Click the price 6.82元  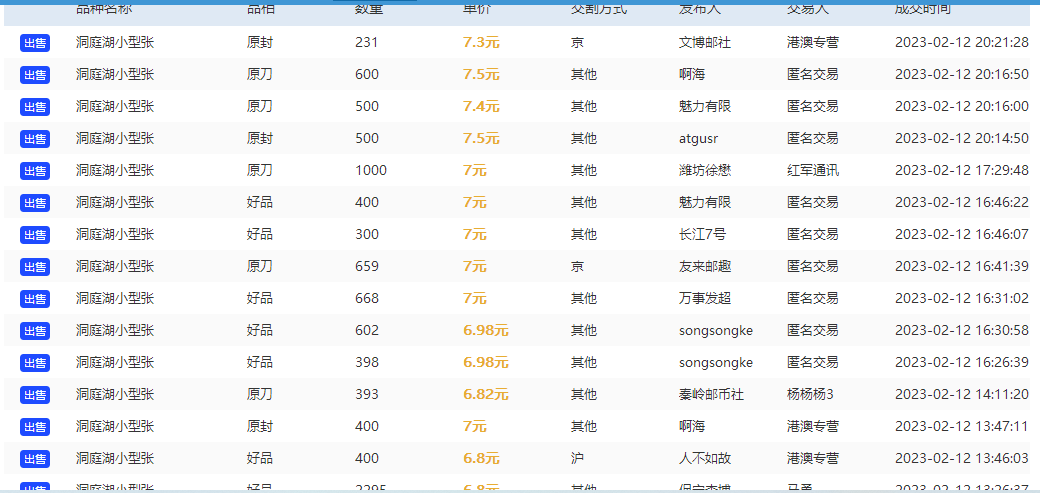click(x=486, y=395)
